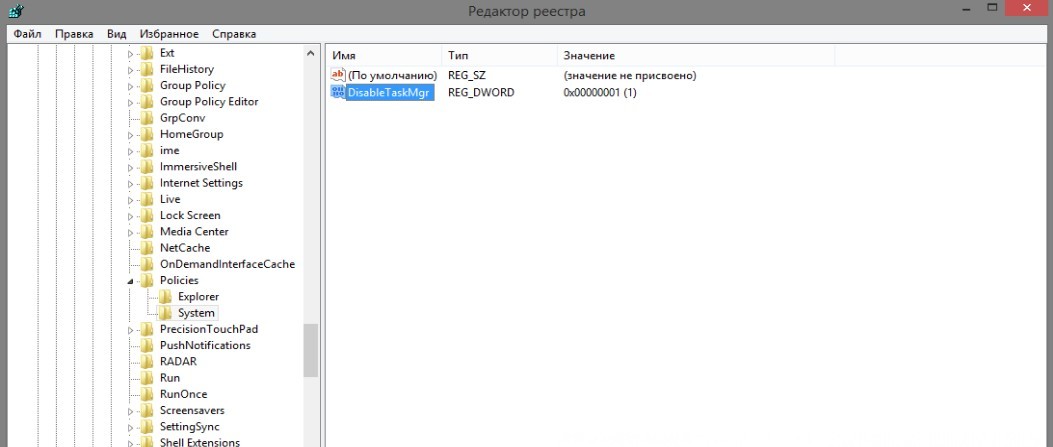
Task: Expand the Group Policy key
Action: tap(131, 85)
